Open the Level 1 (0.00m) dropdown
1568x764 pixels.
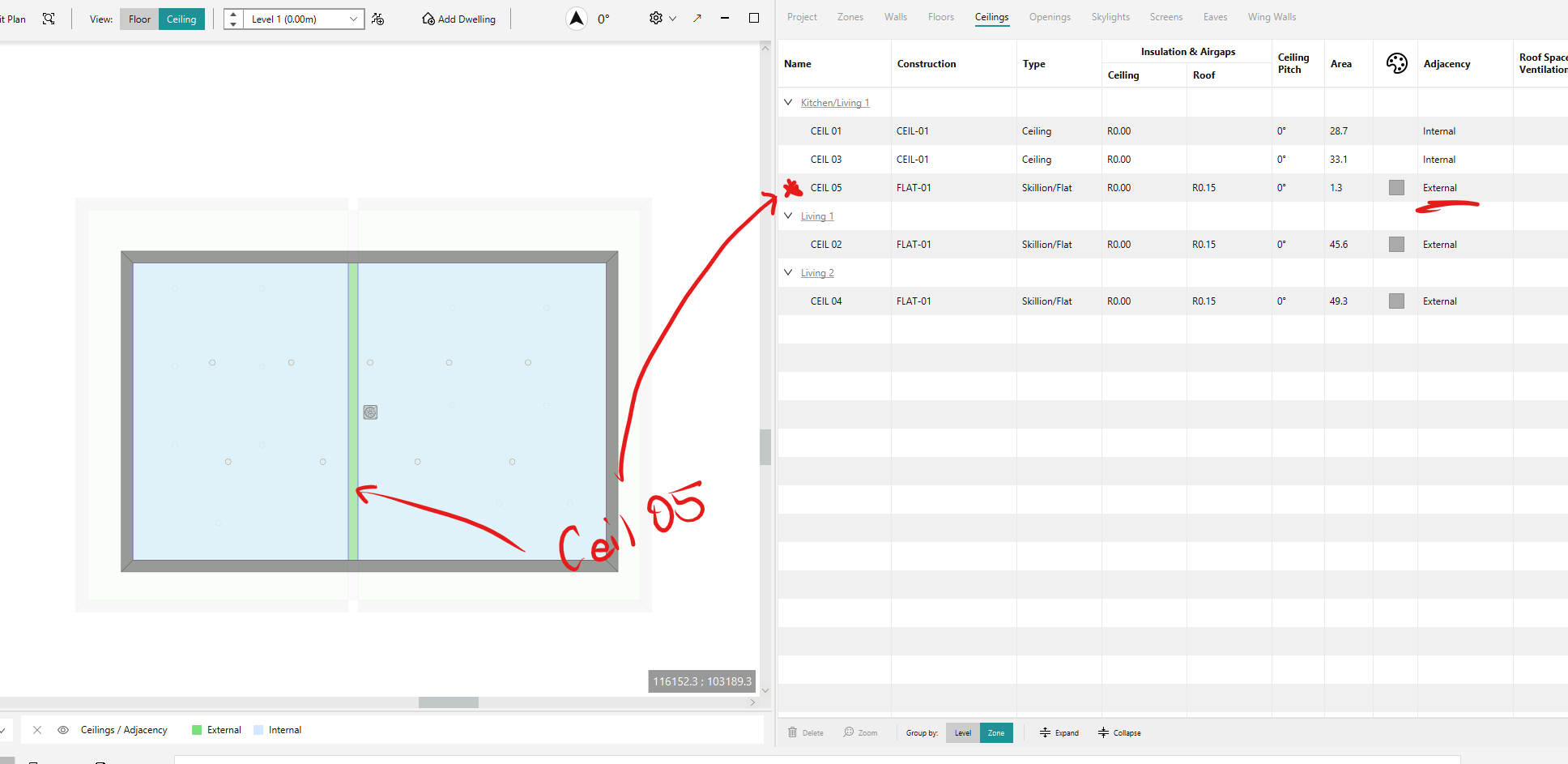pos(304,19)
